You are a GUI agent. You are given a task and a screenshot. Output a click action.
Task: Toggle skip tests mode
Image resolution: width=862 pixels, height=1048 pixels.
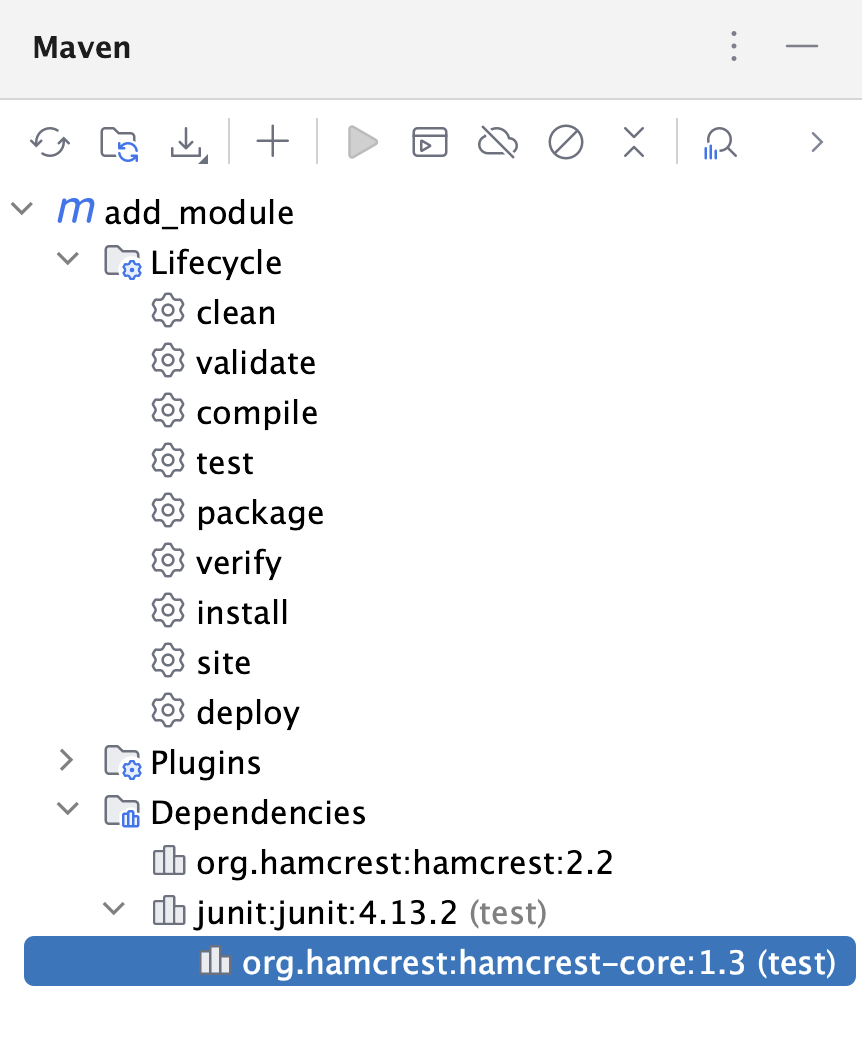(565, 142)
